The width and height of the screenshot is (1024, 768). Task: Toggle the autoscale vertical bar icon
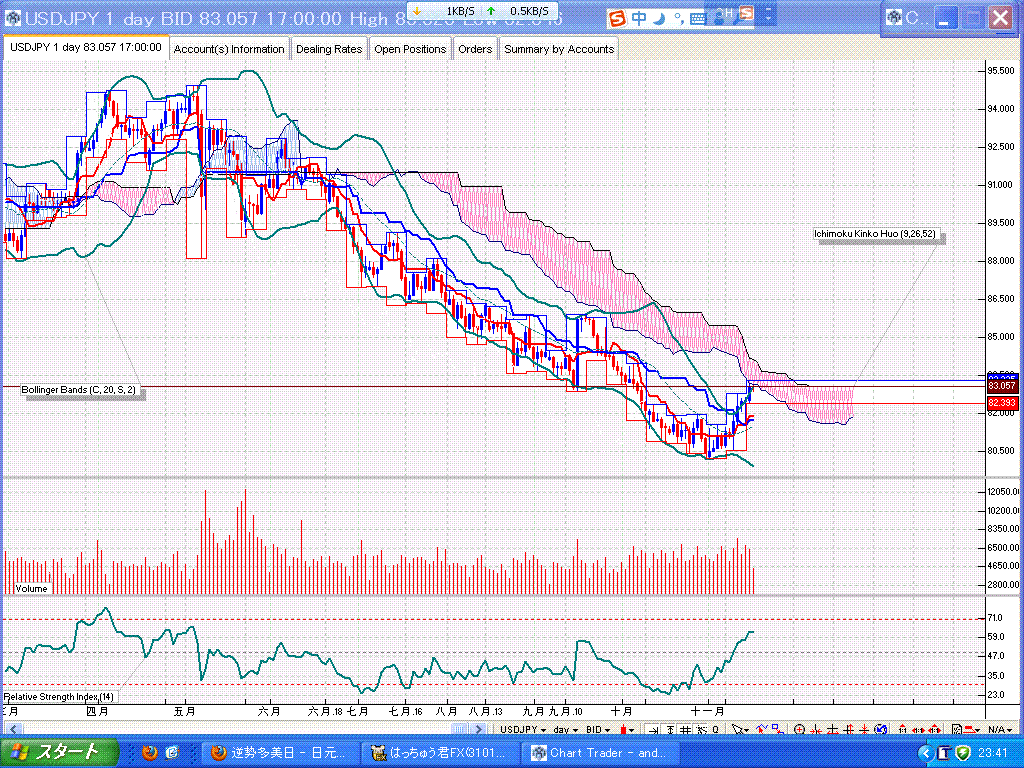coord(668,729)
